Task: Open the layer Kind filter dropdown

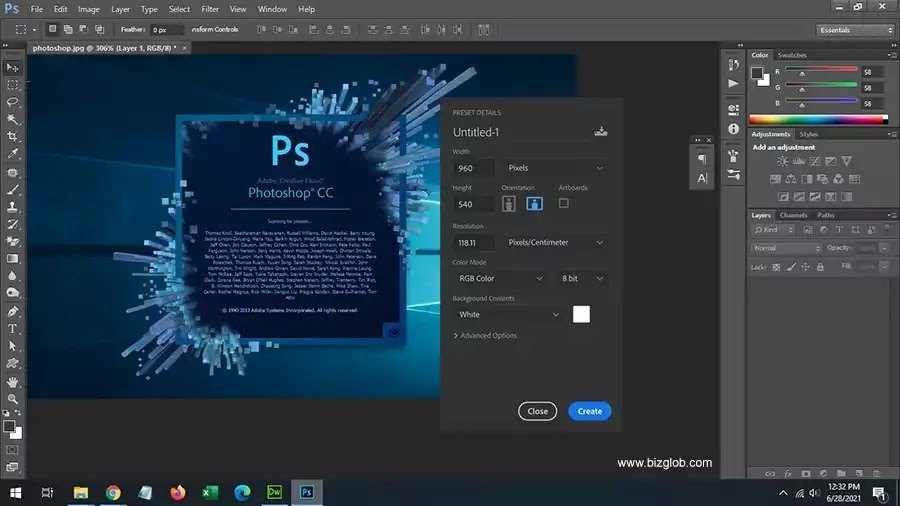Action: (x=773, y=230)
